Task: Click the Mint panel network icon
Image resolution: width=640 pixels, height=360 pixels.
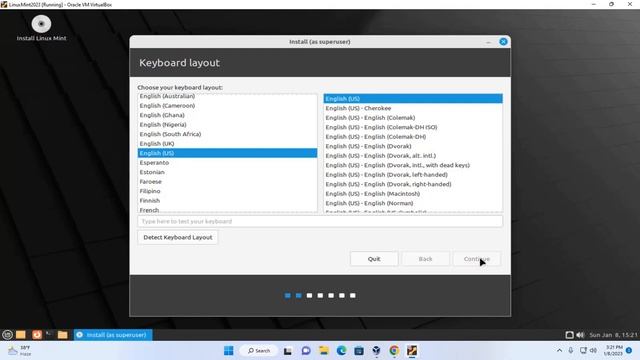Action: (x=569, y=335)
